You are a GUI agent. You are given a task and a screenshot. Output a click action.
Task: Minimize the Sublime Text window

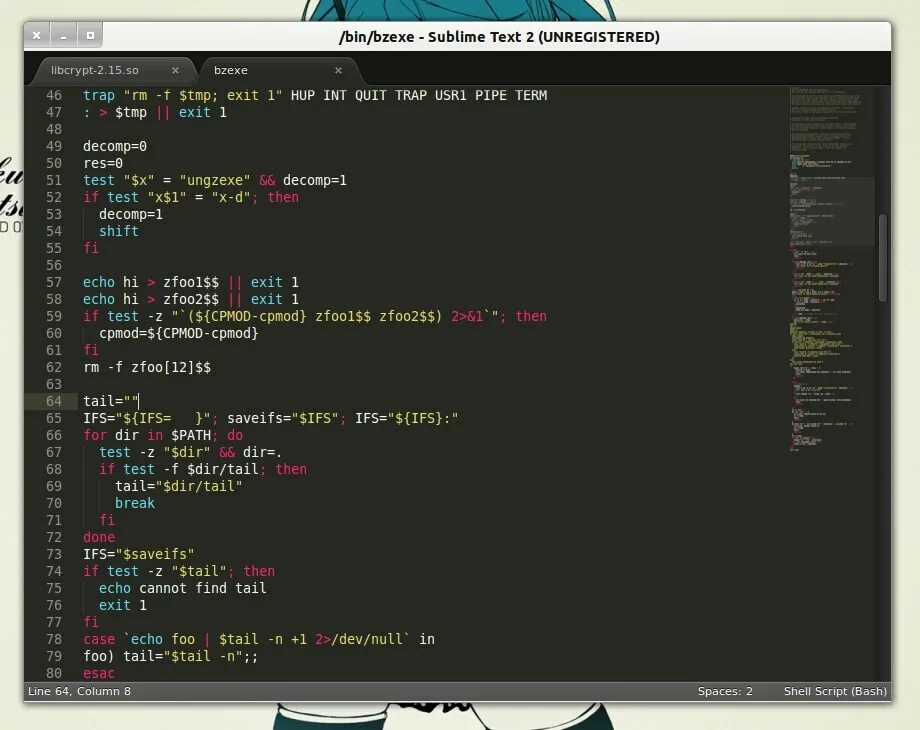point(63,36)
